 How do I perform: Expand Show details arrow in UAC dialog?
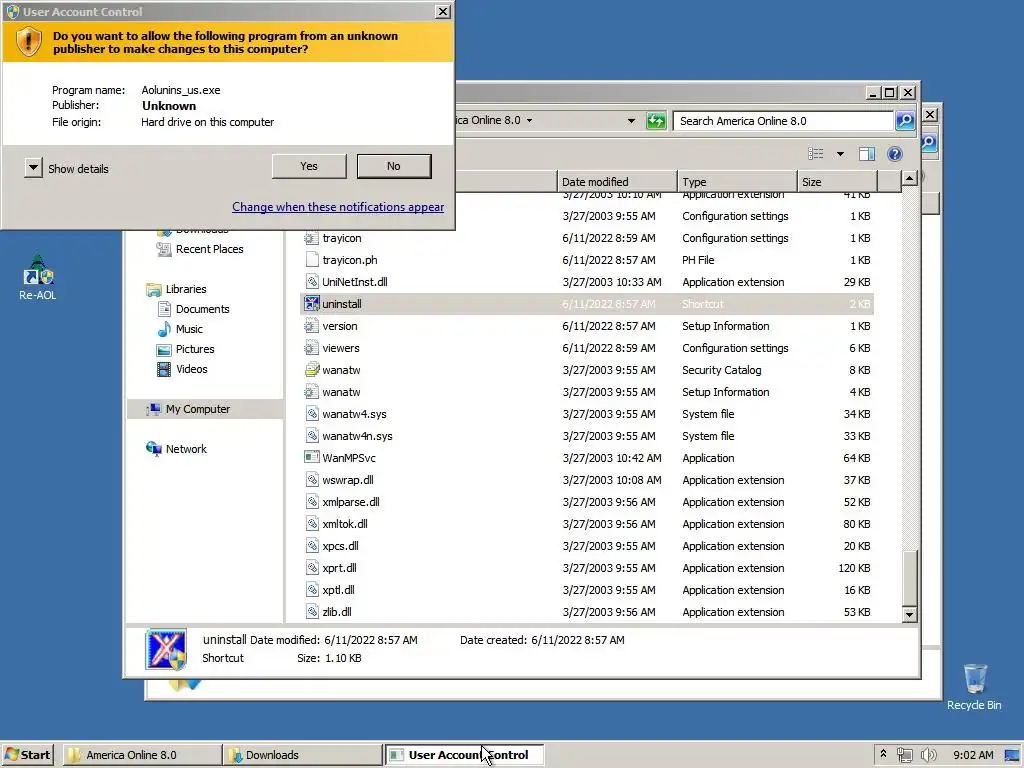click(x=33, y=168)
